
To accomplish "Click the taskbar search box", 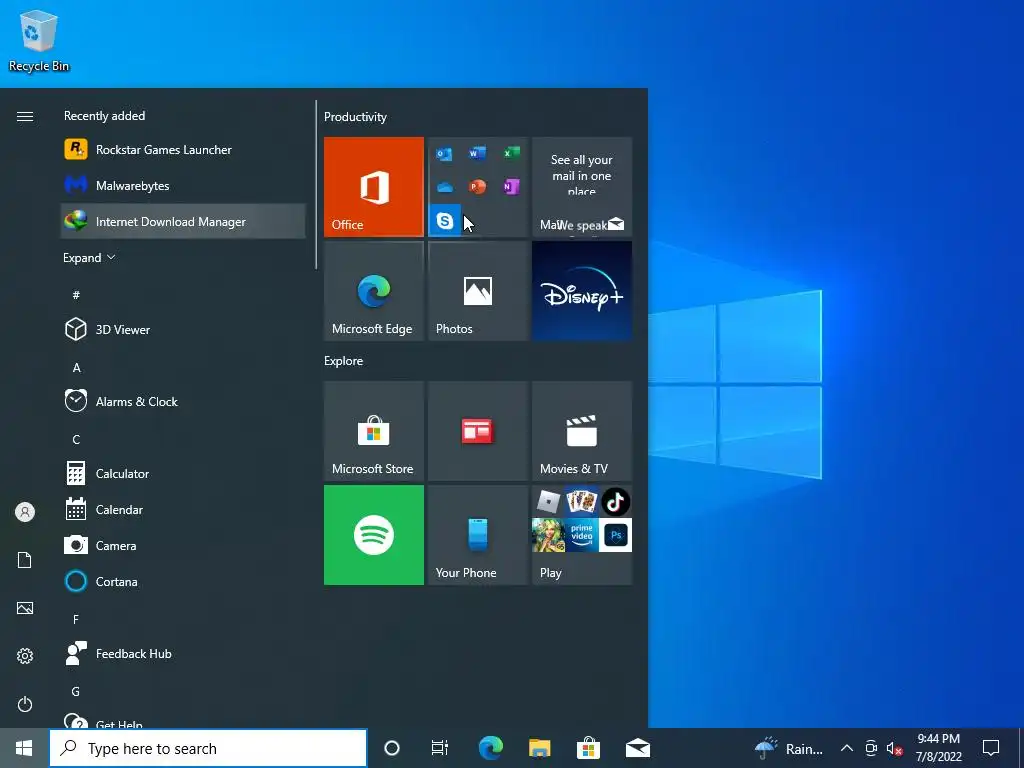I will [208, 748].
